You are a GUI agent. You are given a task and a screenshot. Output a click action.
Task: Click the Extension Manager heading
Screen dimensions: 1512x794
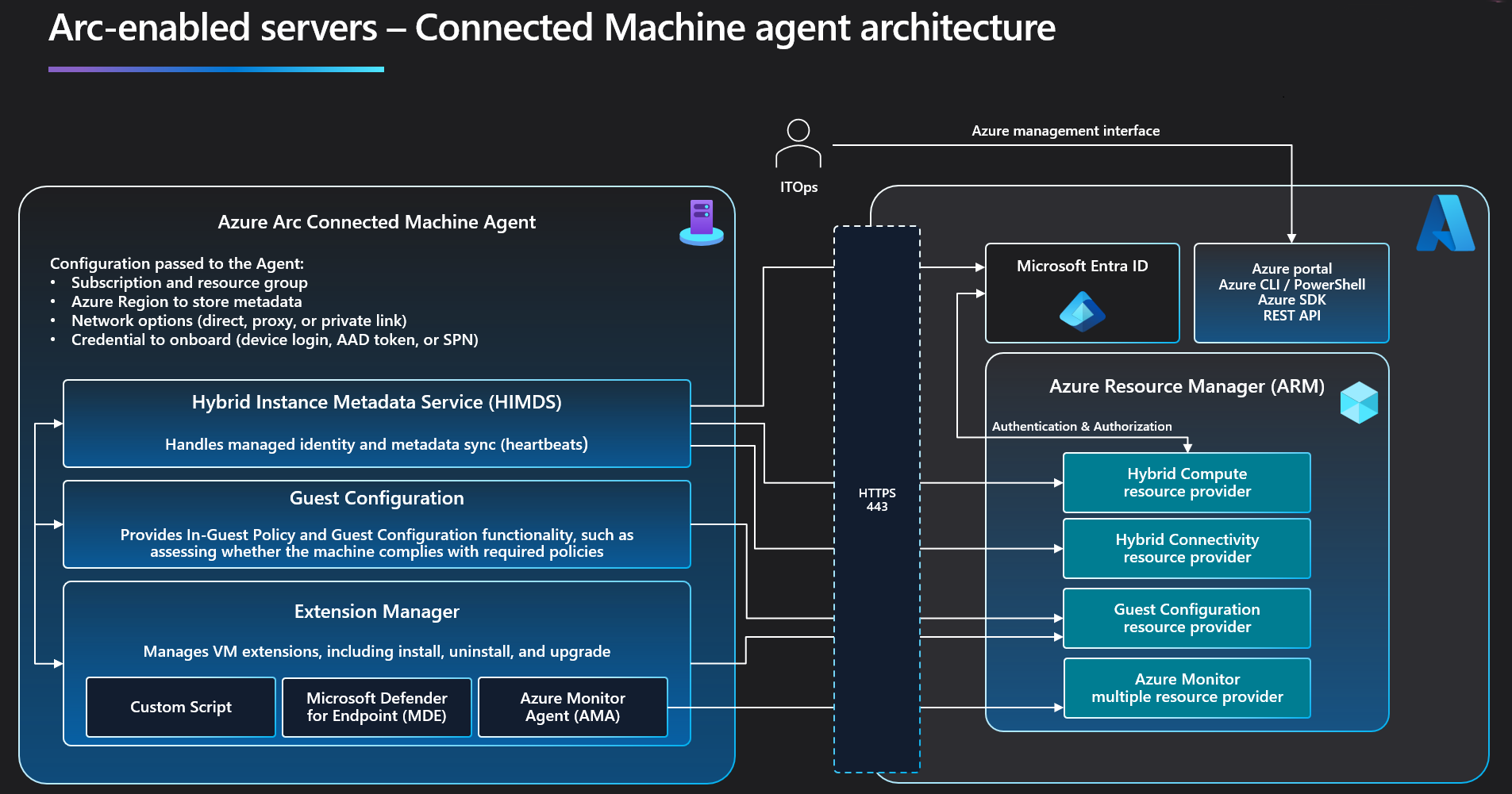(x=377, y=612)
